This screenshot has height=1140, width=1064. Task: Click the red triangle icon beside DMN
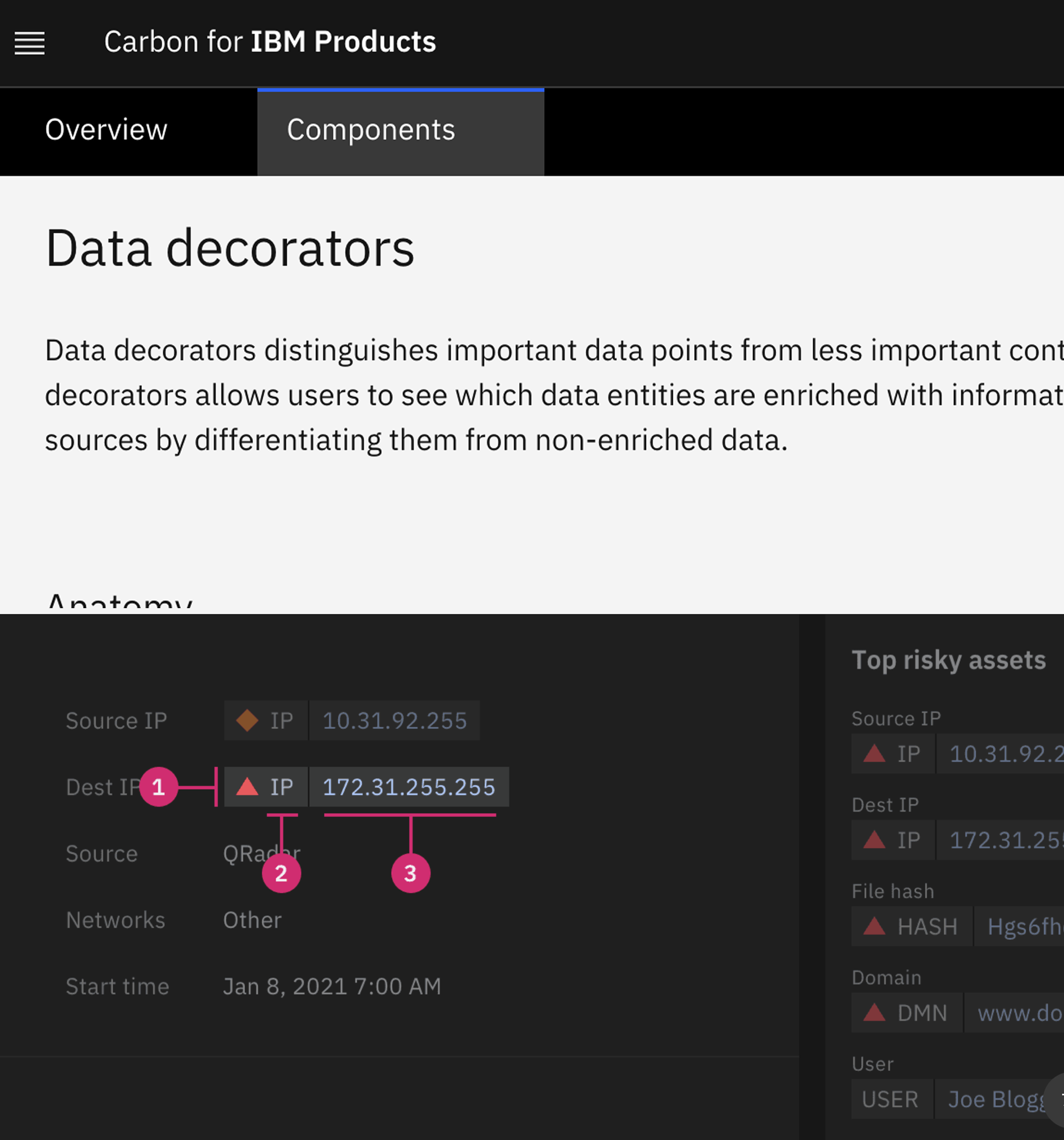[x=874, y=1013]
